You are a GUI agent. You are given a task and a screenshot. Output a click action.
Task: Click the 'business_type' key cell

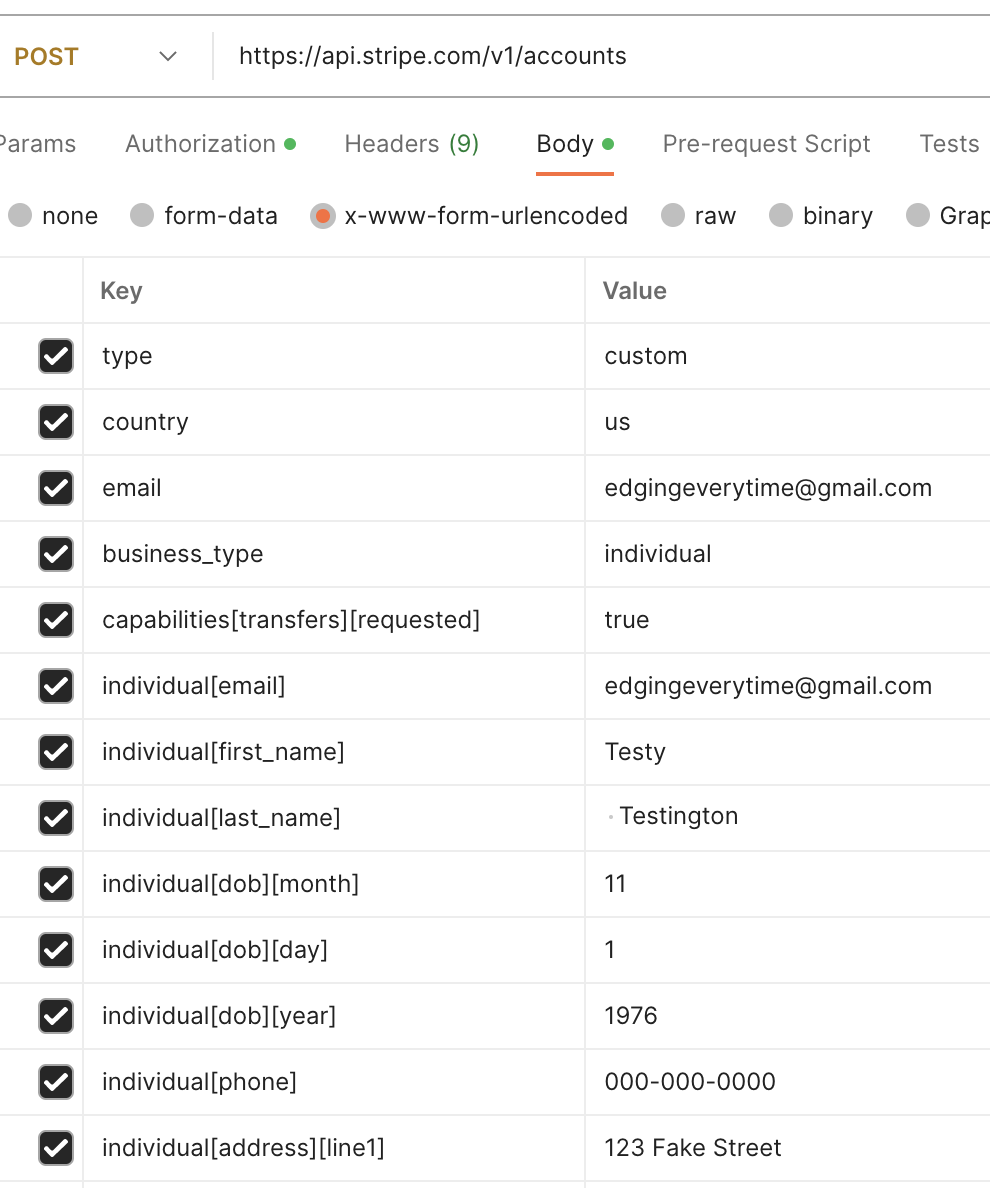point(334,554)
